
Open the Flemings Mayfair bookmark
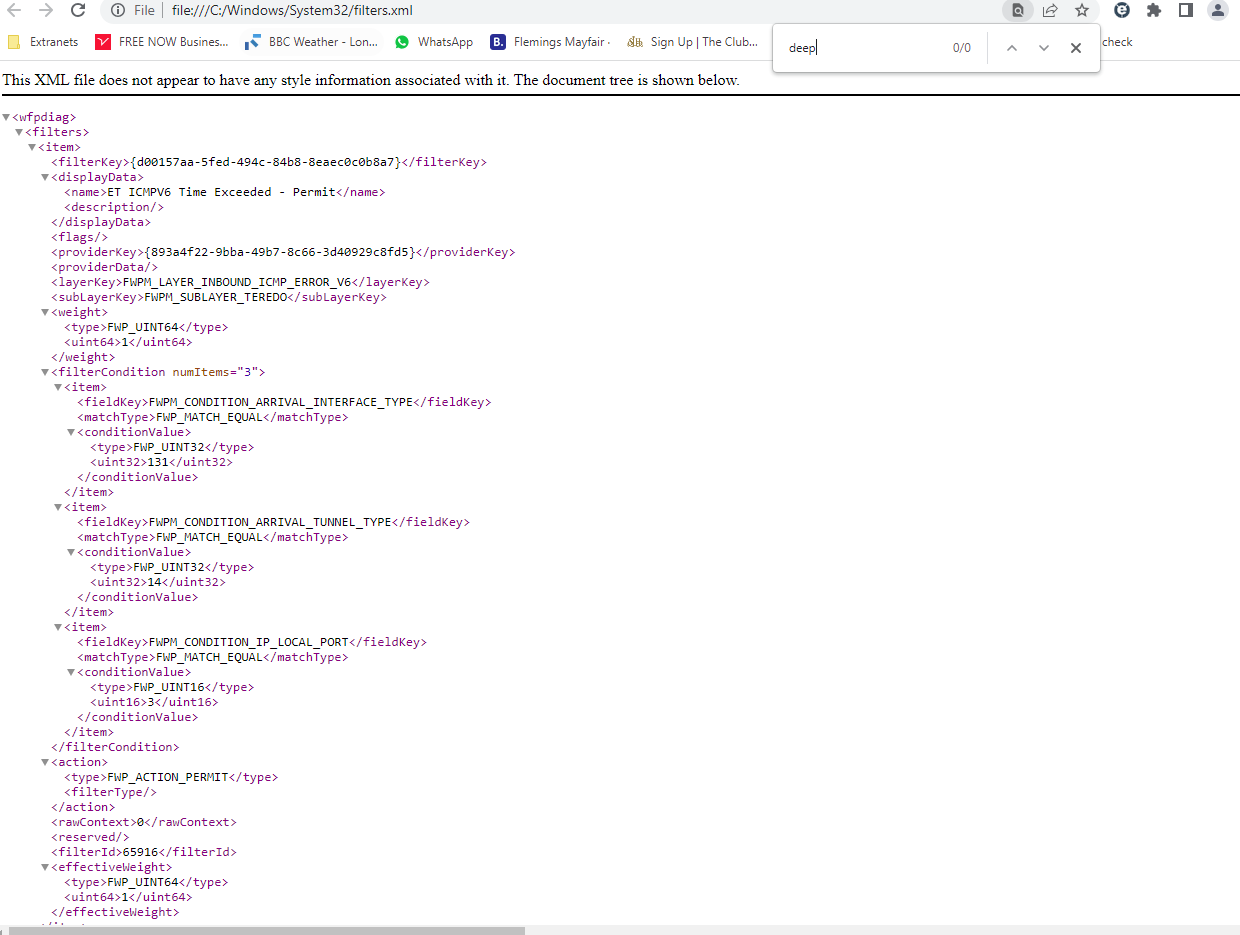tap(551, 42)
